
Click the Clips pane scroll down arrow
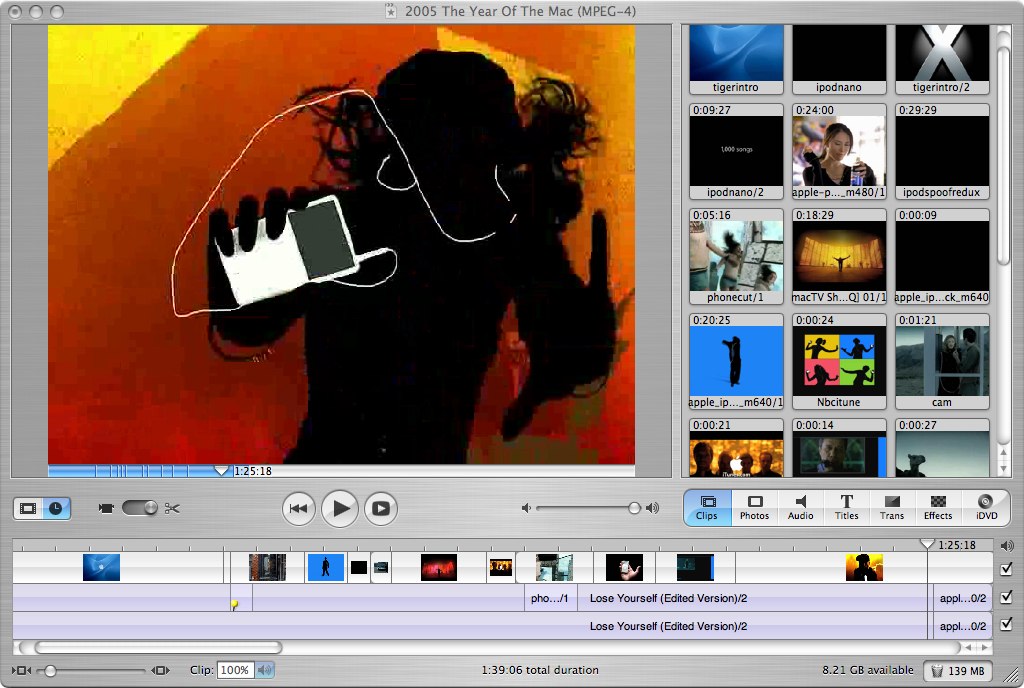[1003, 468]
